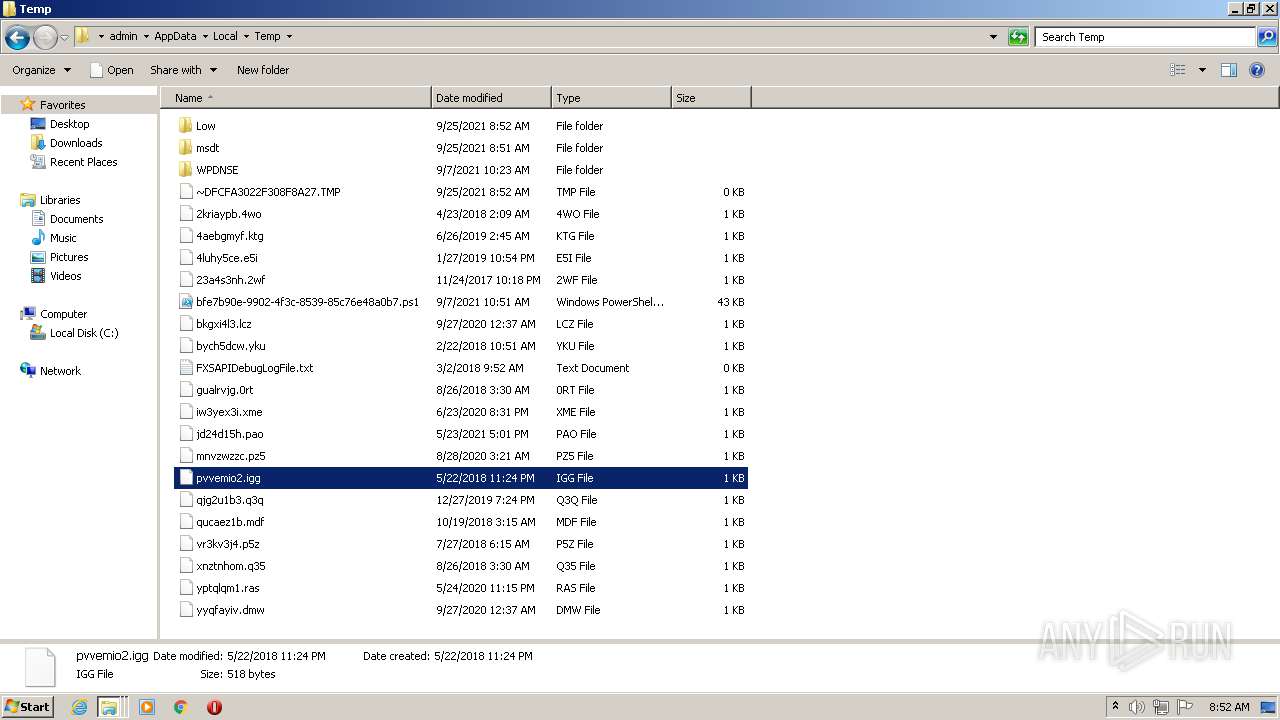Select the file yptqlqm1.ras

tap(461, 588)
